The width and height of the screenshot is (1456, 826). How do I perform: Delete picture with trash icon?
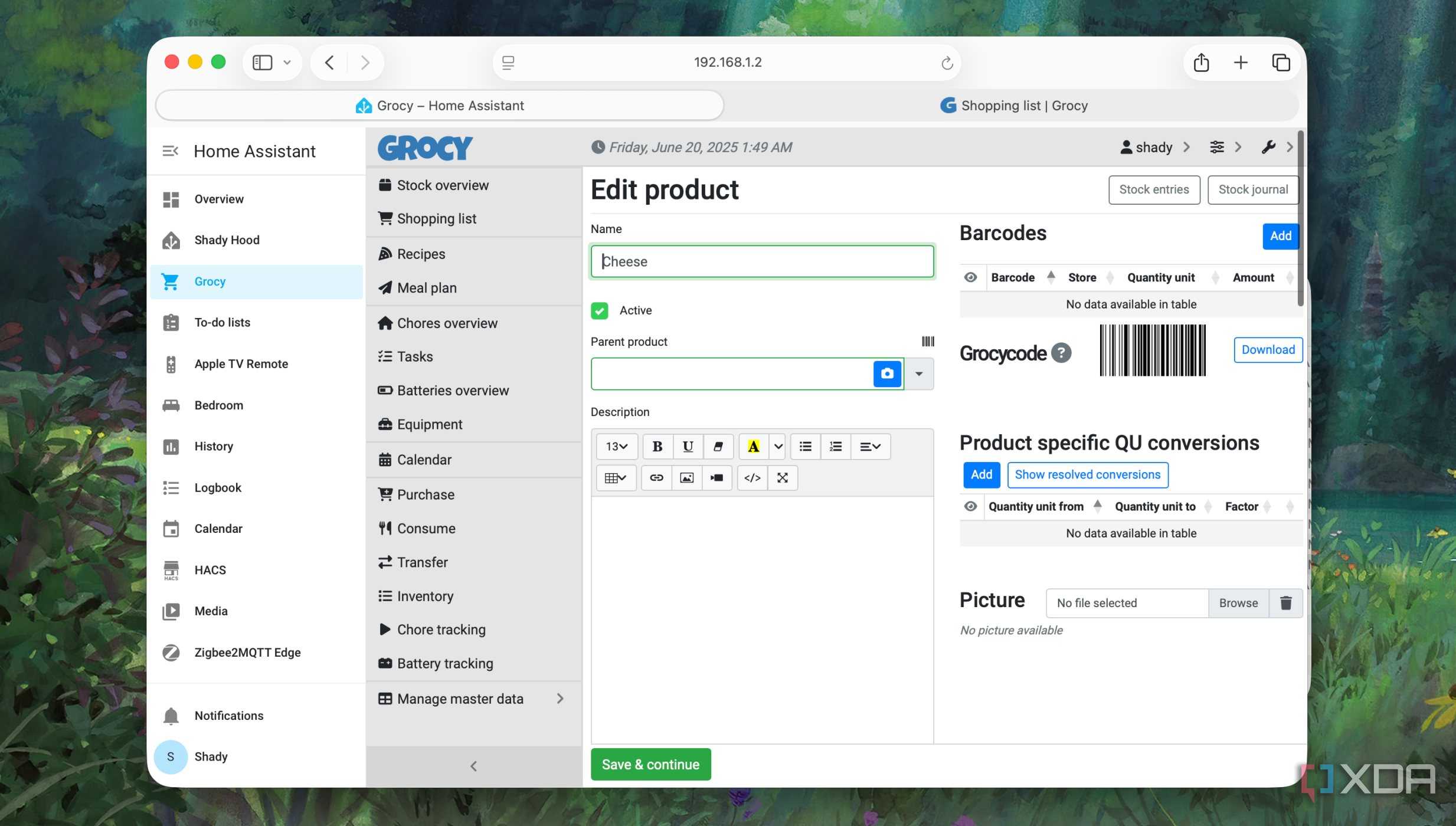click(1285, 603)
